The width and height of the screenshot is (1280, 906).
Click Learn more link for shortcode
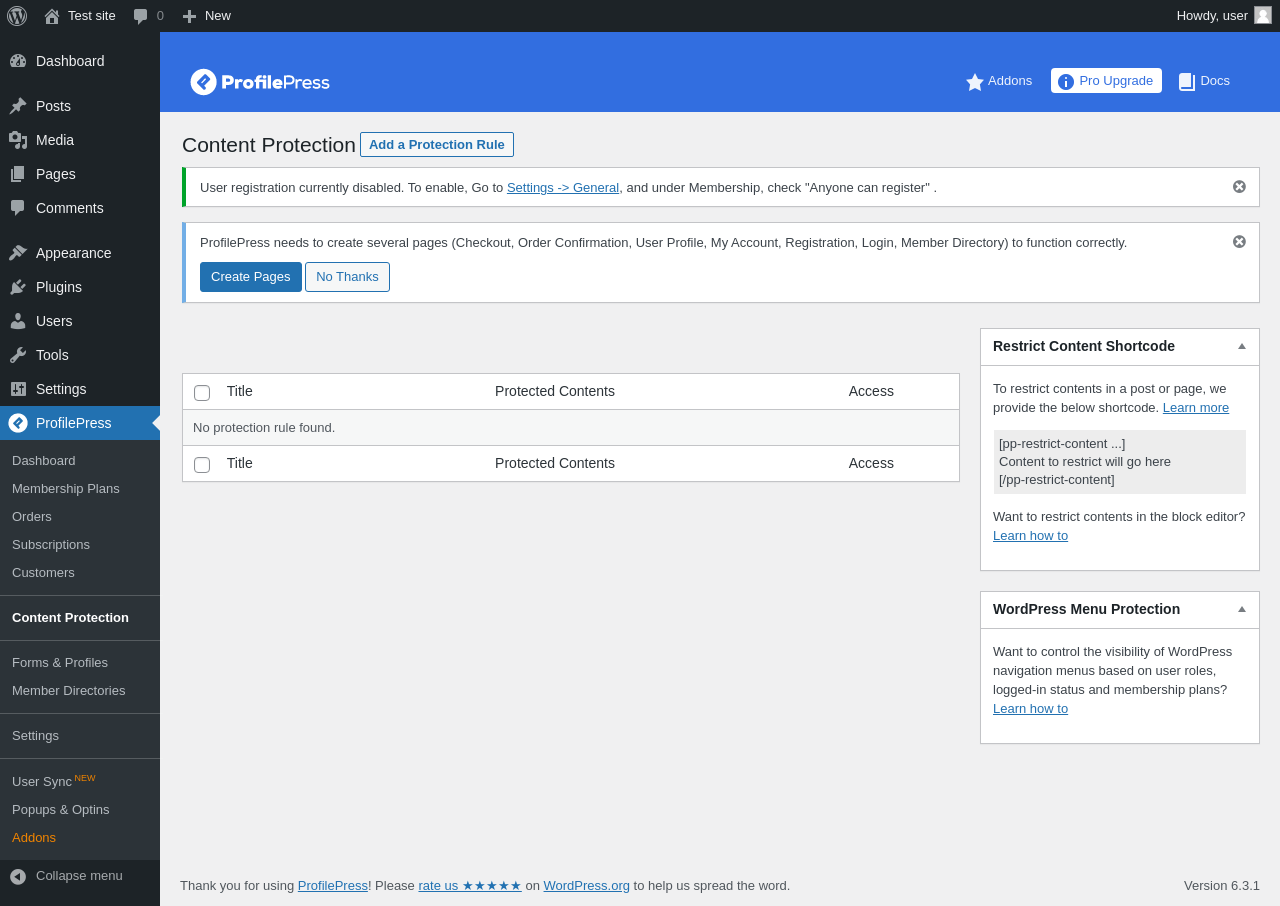tap(1196, 407)
